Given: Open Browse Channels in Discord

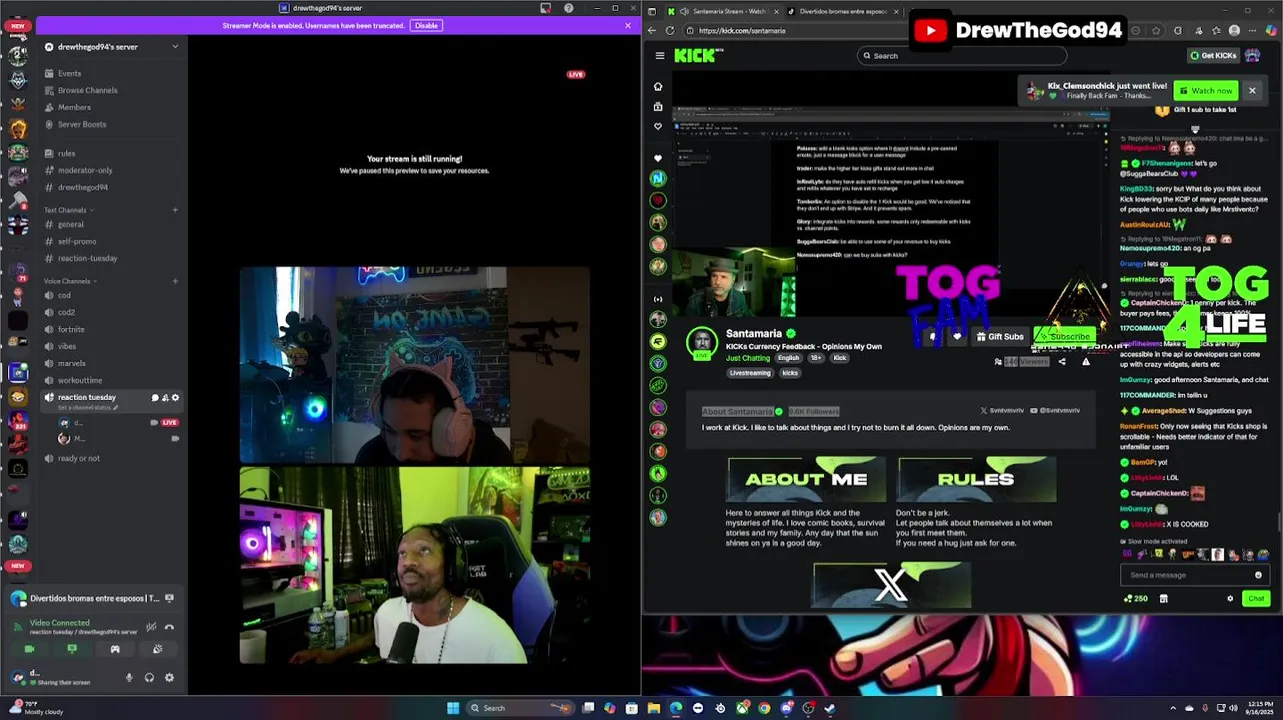Looking at the screenshot, I should [87, 90].
